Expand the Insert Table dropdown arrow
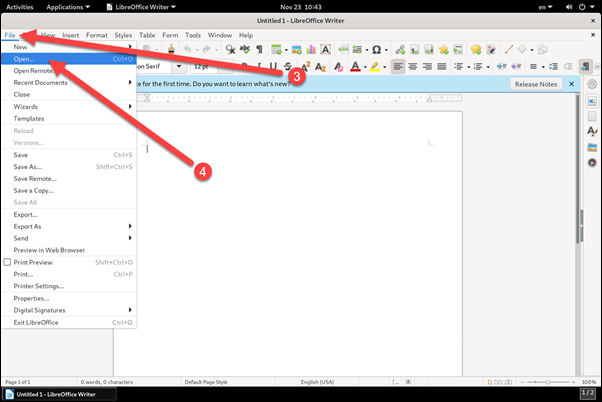 click(286, 50)
